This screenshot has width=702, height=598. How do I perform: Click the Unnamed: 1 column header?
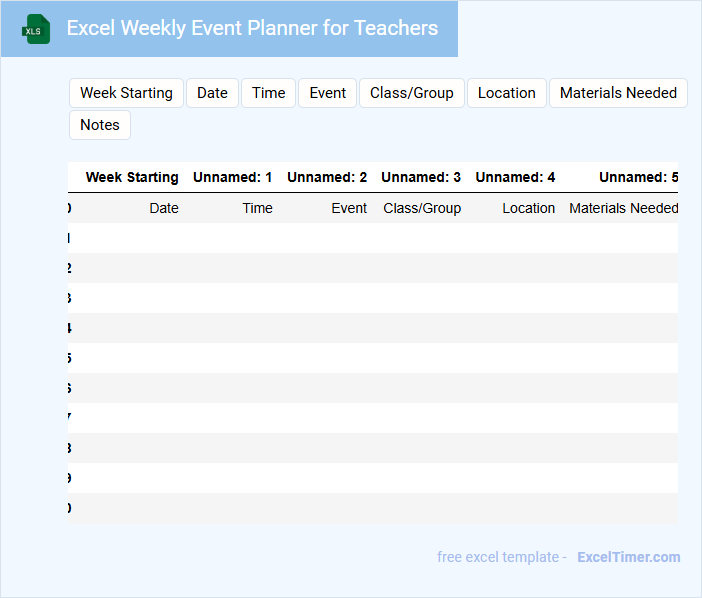pyautogui.click(x=232, y=177)
